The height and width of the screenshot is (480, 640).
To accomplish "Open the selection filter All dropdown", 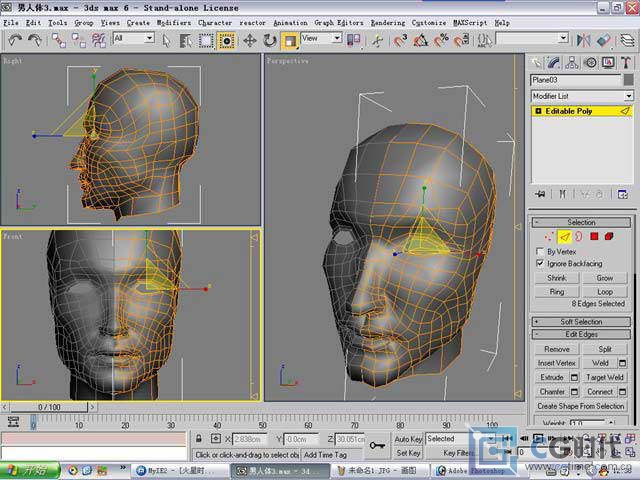I will pyautogui.click(x=149, y=38).
